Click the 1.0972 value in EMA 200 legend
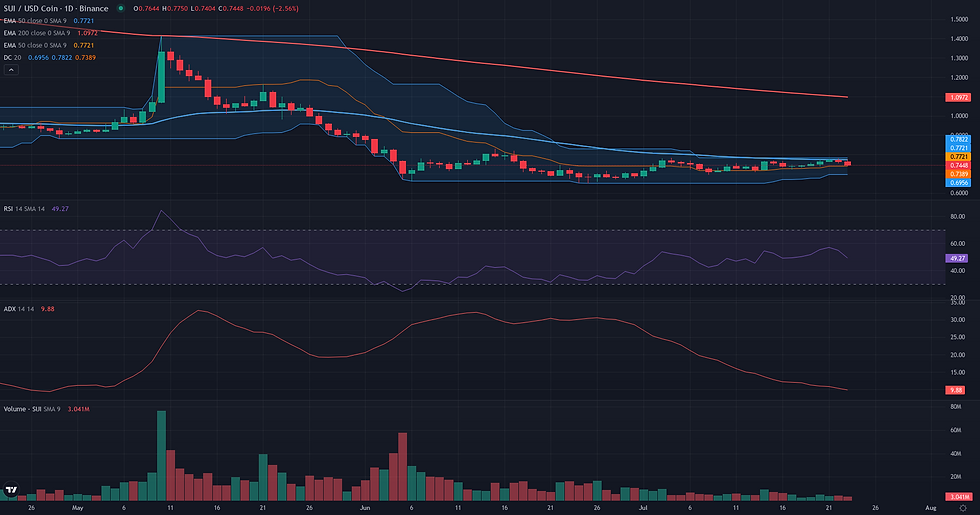This screenshot has height=515, width=980. (88, 33)
